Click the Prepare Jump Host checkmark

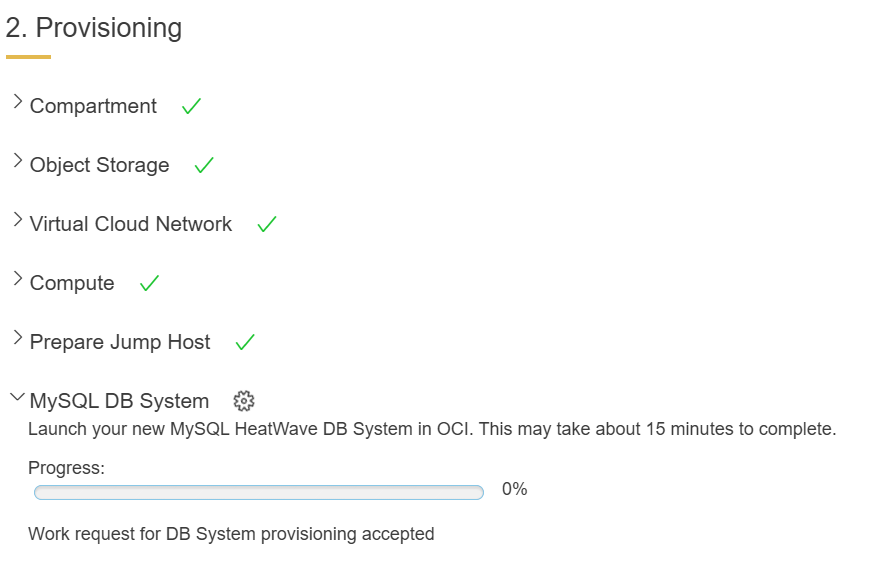[x=245, y=343]
